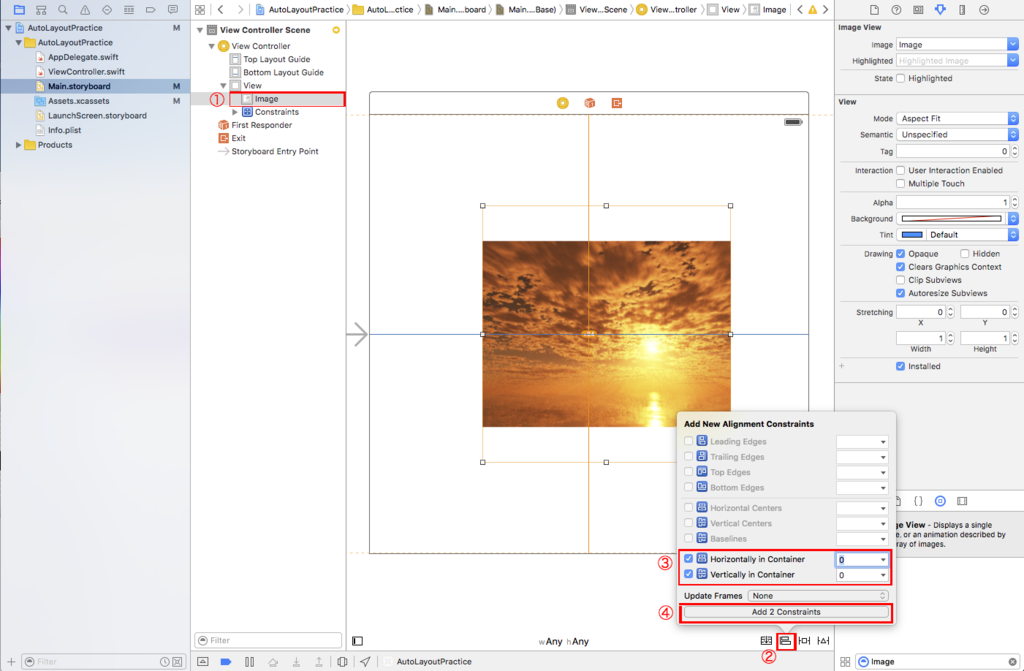Toggle the Highlighted state checkbox
Image resolution: width=1024 pixels, height=671 pixels.
tap(901, 78)
